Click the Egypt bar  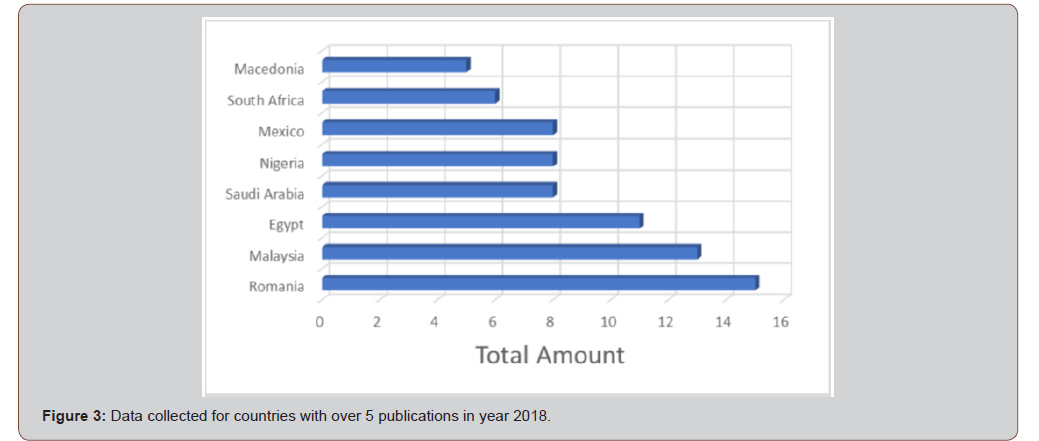482,221
